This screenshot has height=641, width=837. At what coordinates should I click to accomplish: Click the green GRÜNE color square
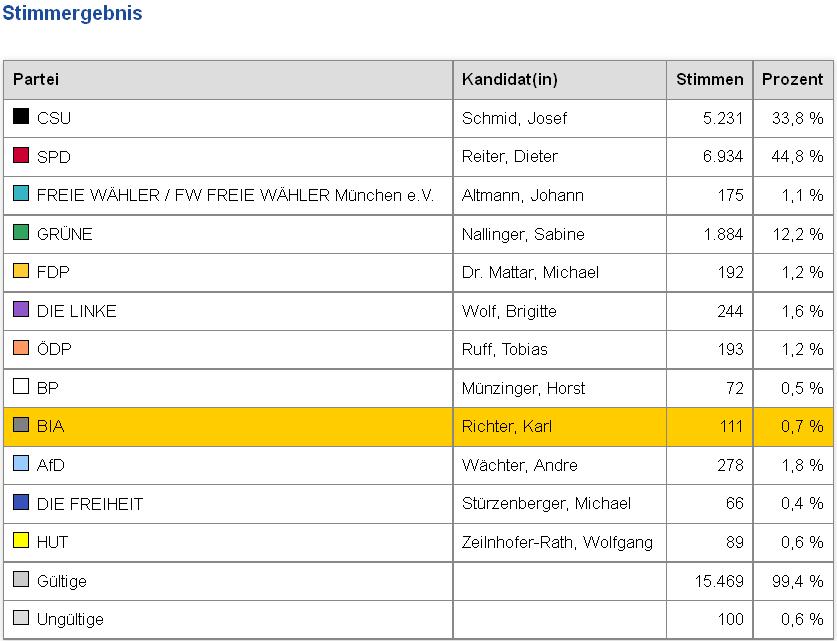(x=21, y=232)
